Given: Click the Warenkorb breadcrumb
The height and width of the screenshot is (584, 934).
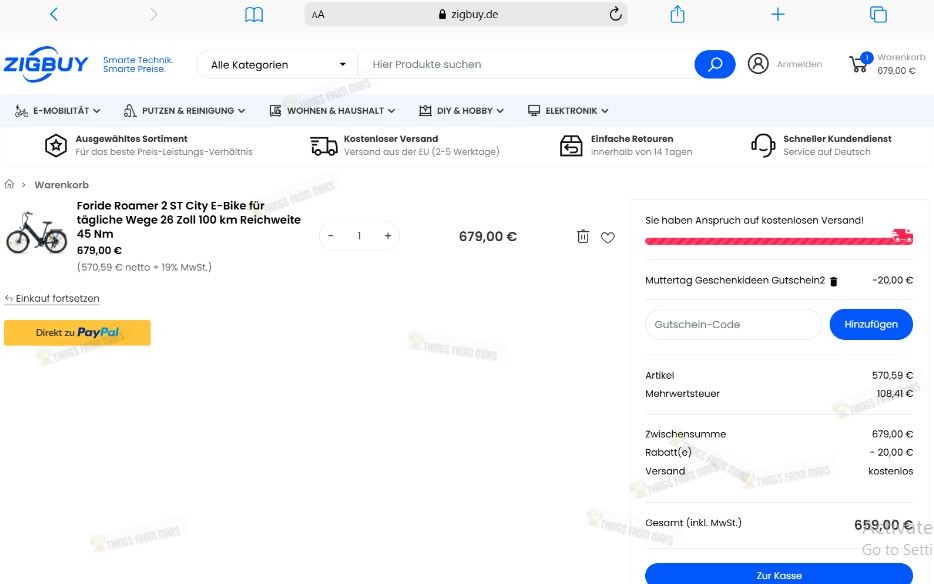Looking at the screenshot, I should coord(61,185).
